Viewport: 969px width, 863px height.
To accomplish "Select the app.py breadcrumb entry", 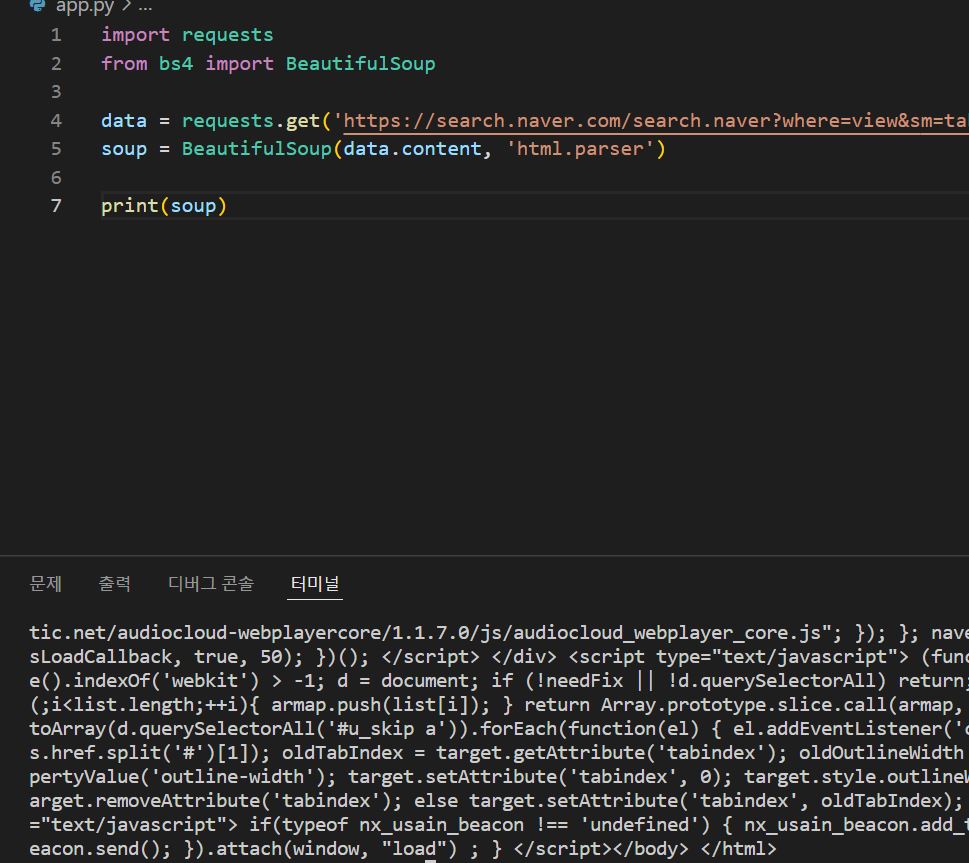I will (85, 7).
